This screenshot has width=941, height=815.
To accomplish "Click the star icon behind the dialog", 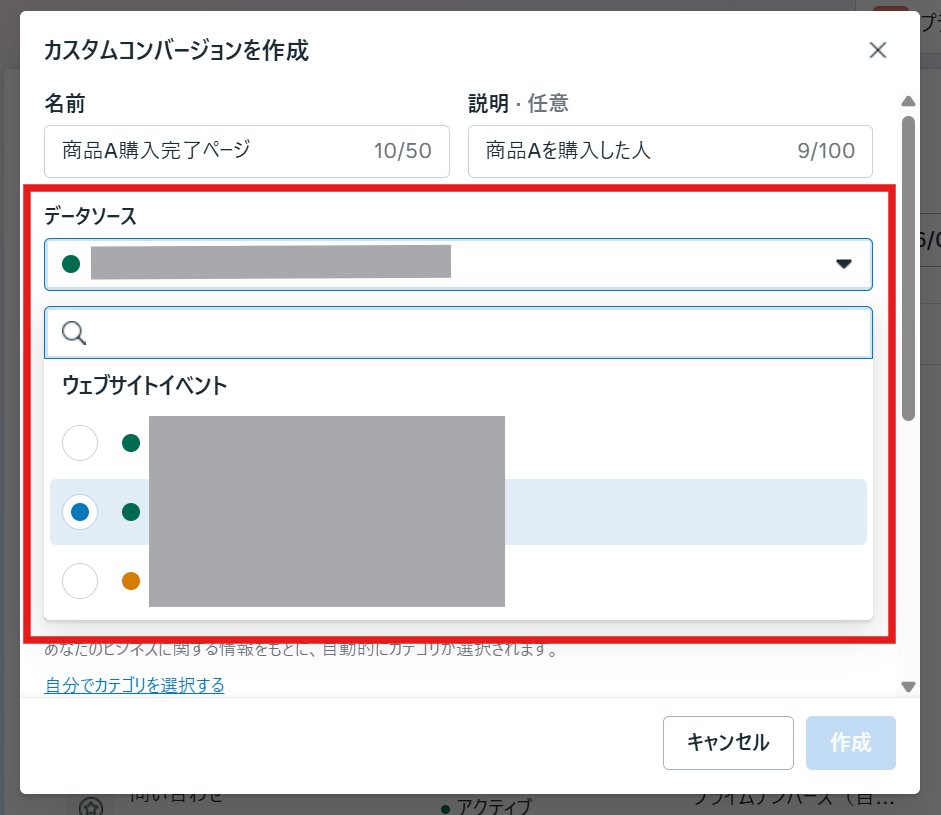I will pyautogui.click(x=91, y=806).
